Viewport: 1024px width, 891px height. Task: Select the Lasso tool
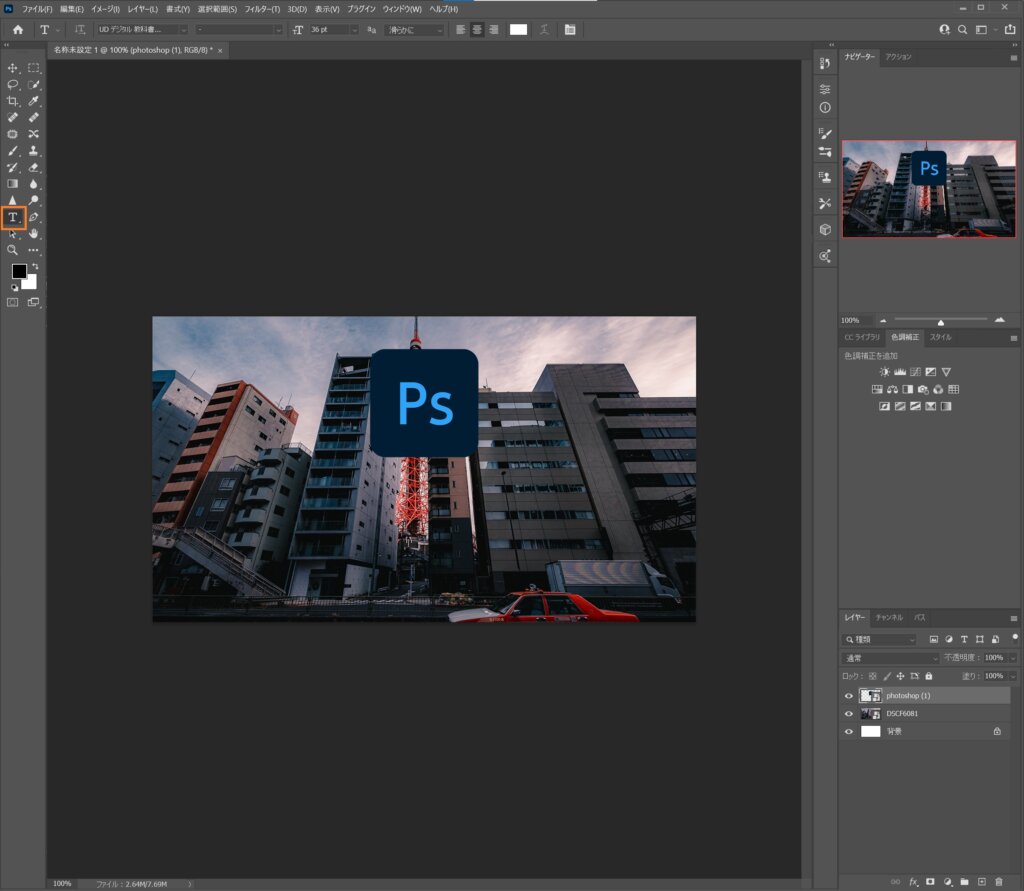(12, 84)
